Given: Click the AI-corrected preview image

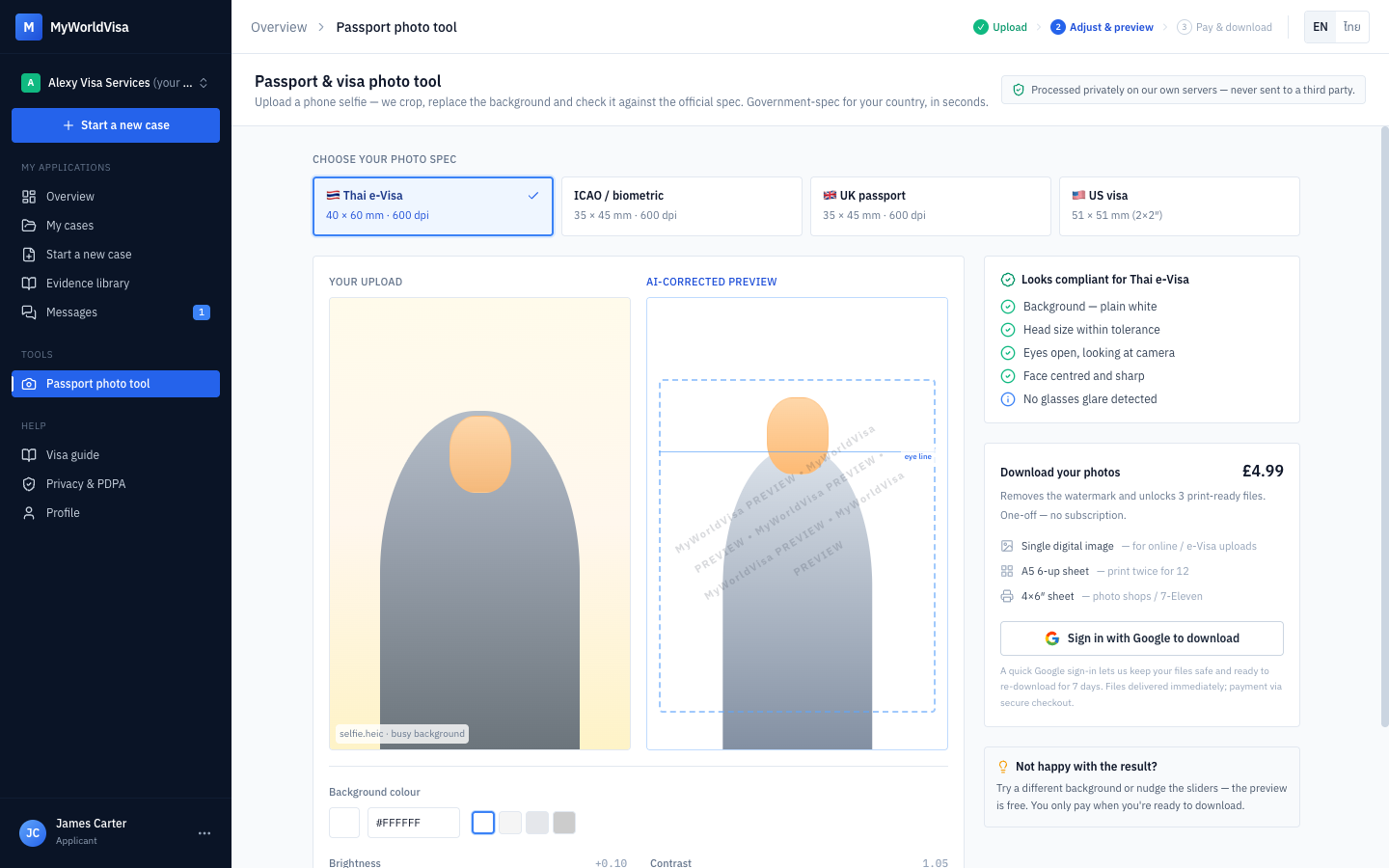Looking at the screenshot, I should click(797, 524).
